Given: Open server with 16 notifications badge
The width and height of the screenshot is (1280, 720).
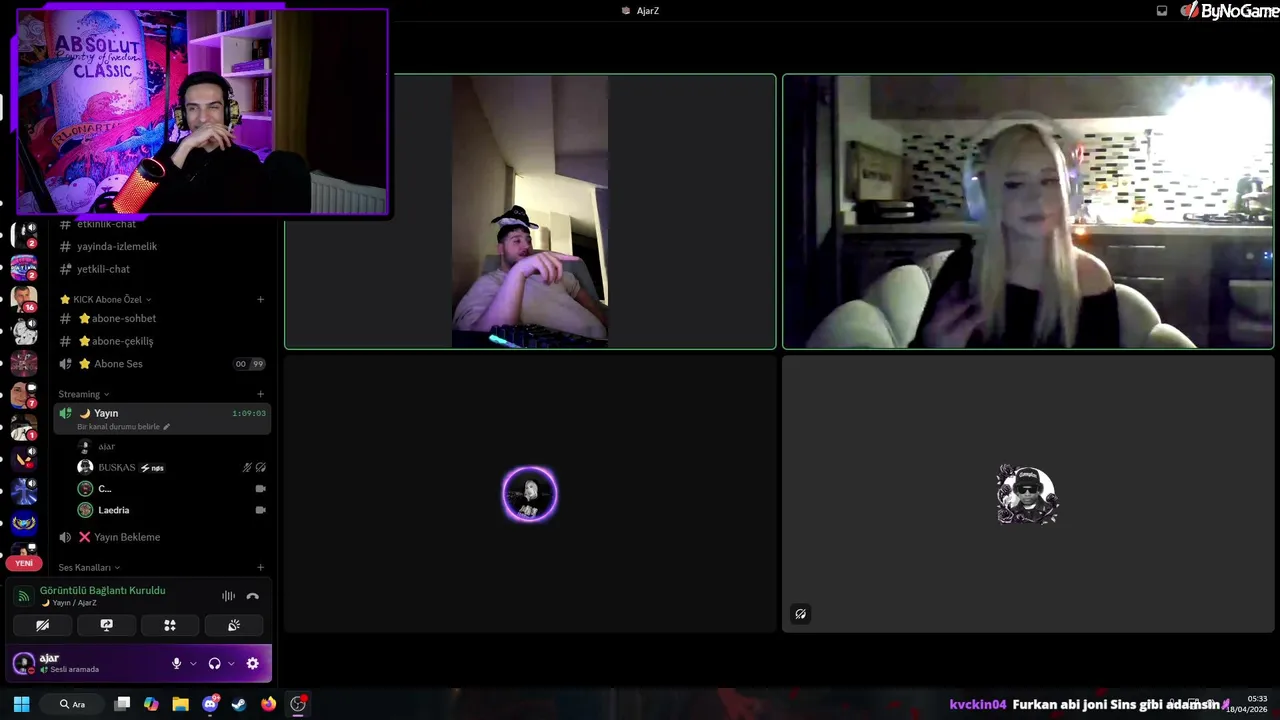Looking at the screenshot, I should 24,299.
